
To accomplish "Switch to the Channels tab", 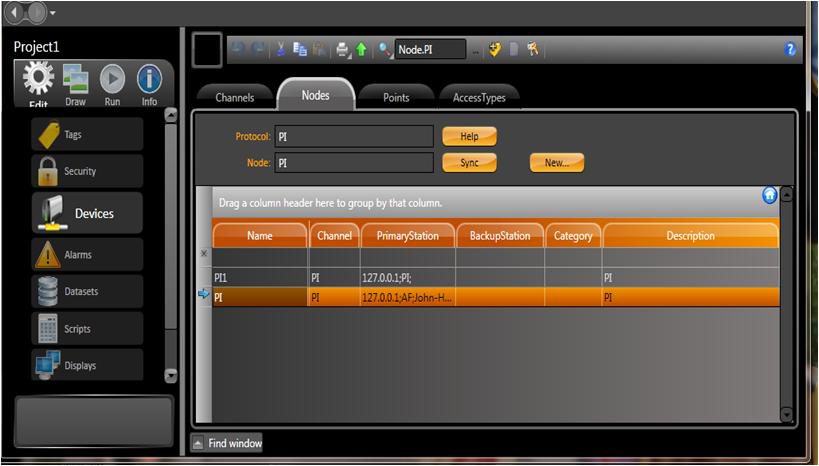I will click(x=234, y=97).
